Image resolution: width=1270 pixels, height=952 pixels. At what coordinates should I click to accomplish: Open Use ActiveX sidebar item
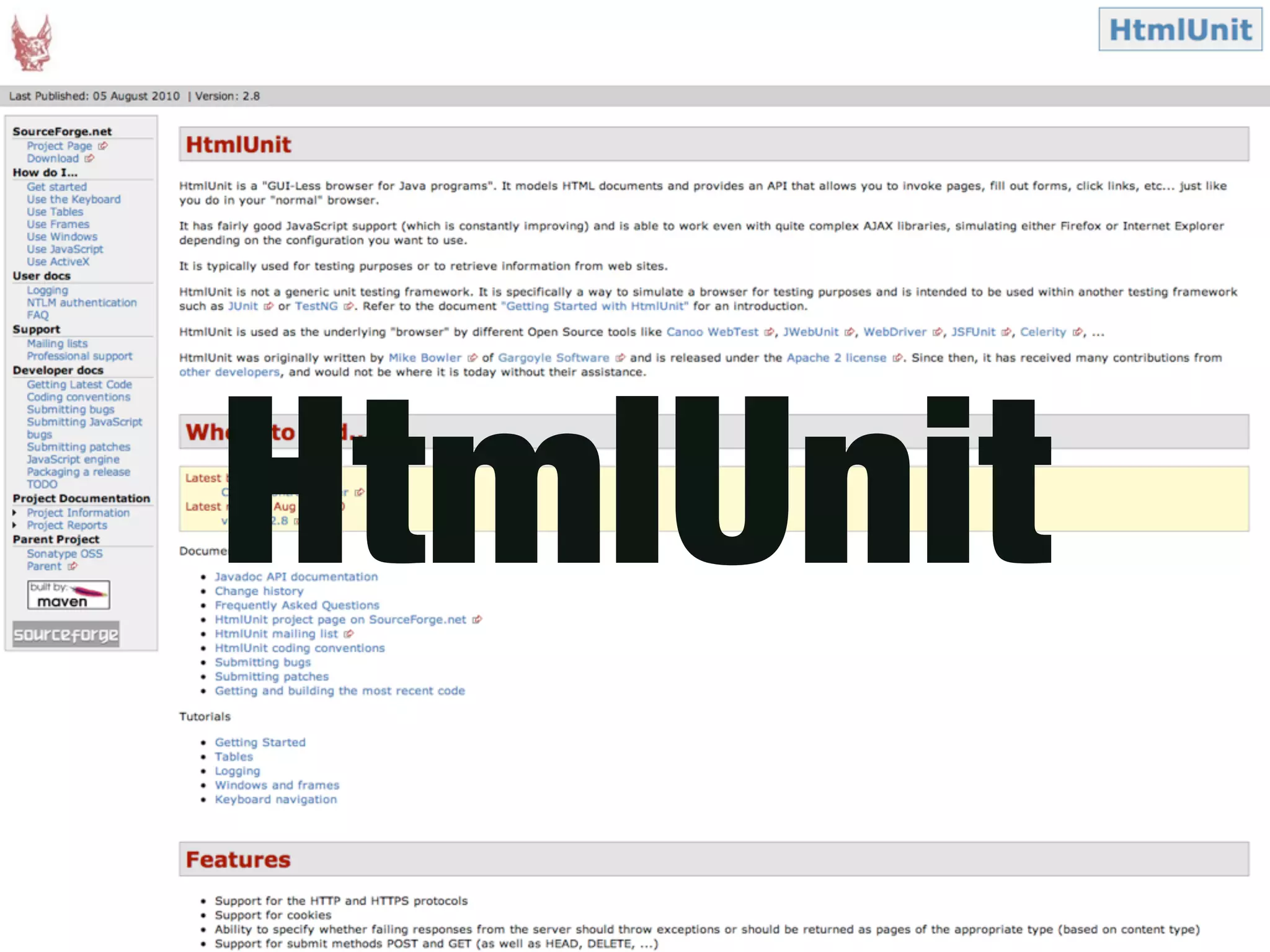58,261
